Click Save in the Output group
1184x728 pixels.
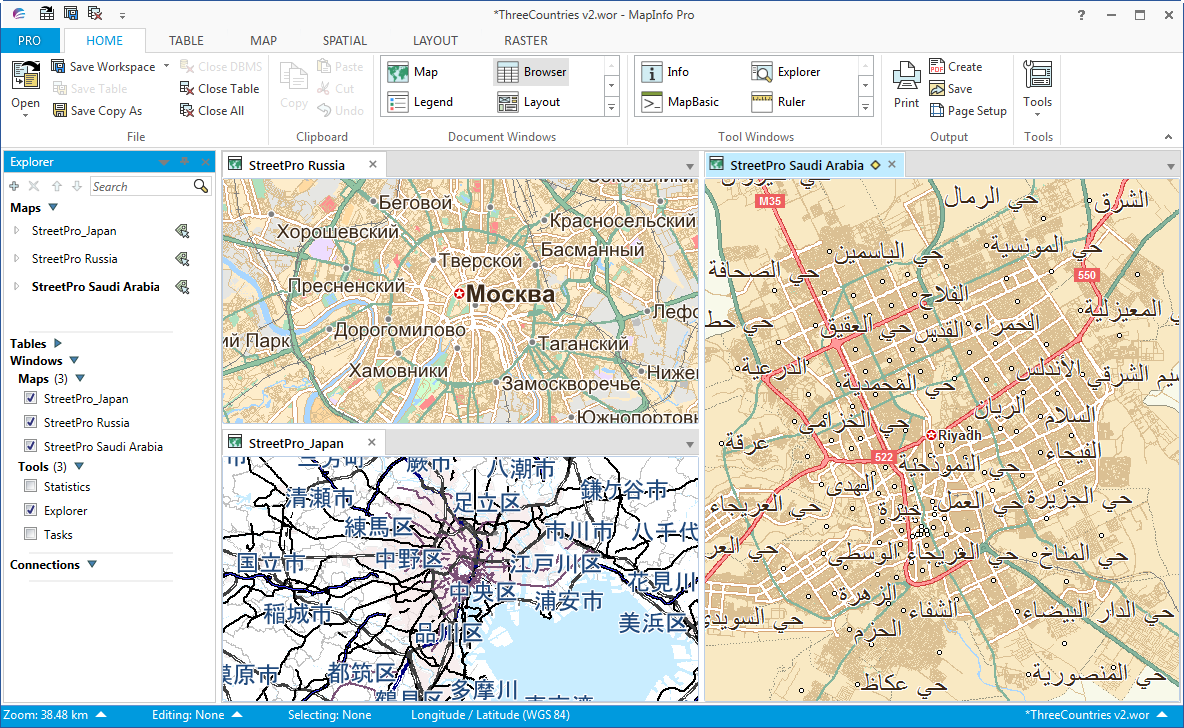tap(951, 88)
